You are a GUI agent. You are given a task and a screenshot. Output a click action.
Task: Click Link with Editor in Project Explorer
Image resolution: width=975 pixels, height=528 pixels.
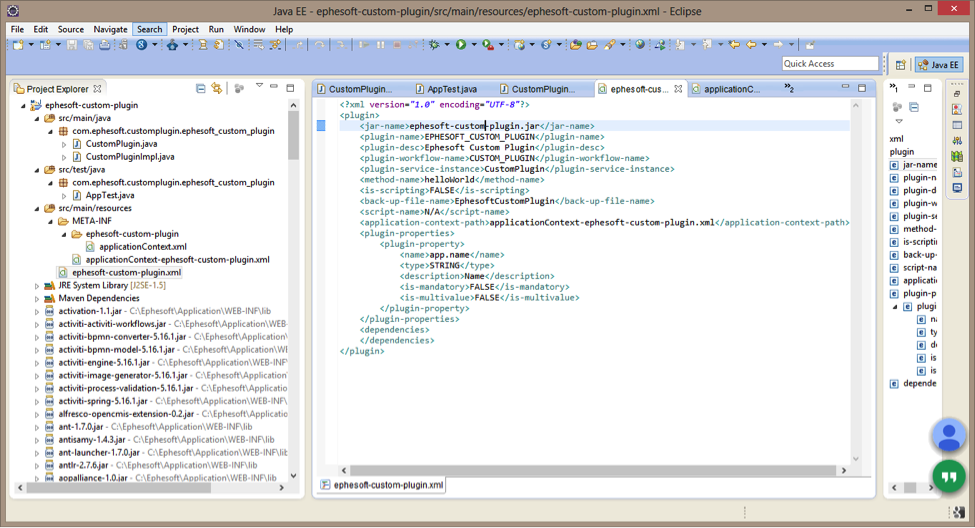click(x=216, y=88)
